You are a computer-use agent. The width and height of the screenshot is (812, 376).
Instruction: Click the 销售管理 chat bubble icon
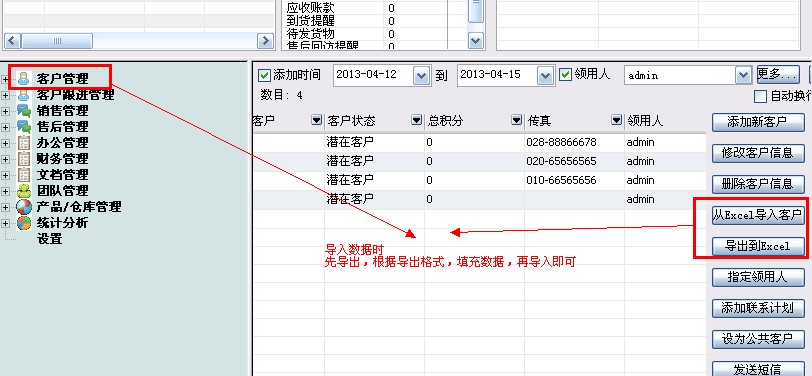[x=24, y=110]
